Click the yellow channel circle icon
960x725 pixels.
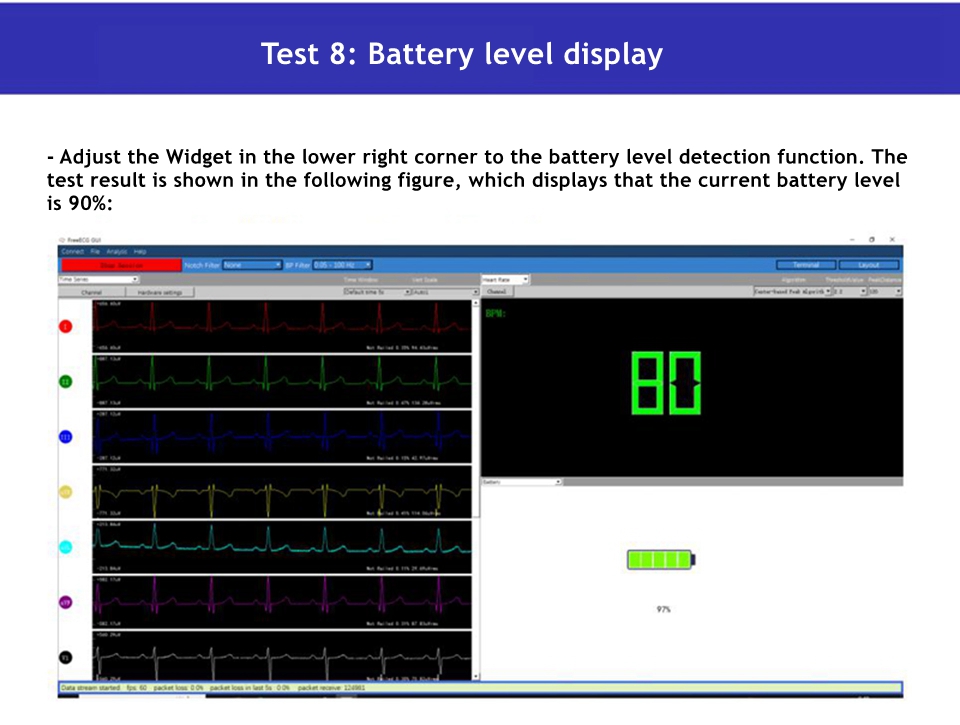66,492
